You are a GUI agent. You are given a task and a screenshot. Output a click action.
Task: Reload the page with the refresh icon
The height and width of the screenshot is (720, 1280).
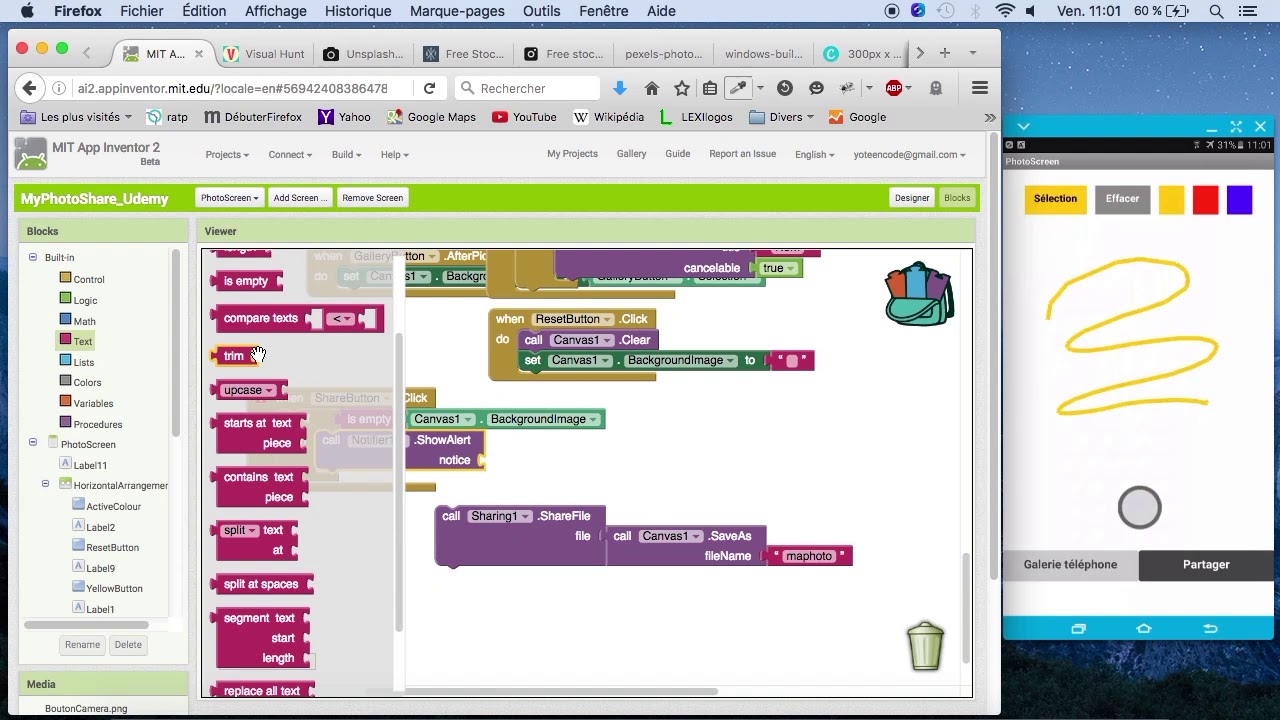pos(430,88)
